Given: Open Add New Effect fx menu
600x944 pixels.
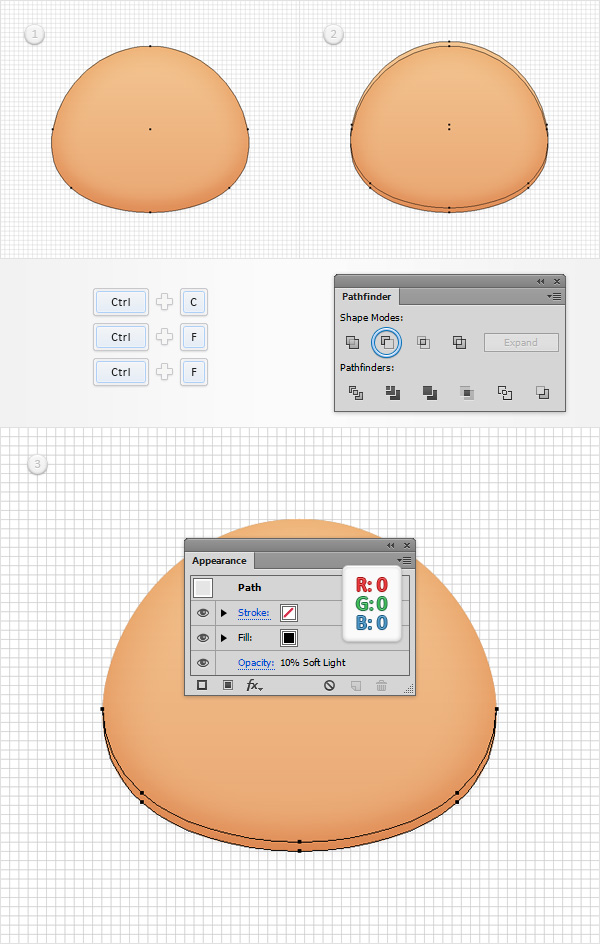Looking at the screenshot, I should click(255, 685).
